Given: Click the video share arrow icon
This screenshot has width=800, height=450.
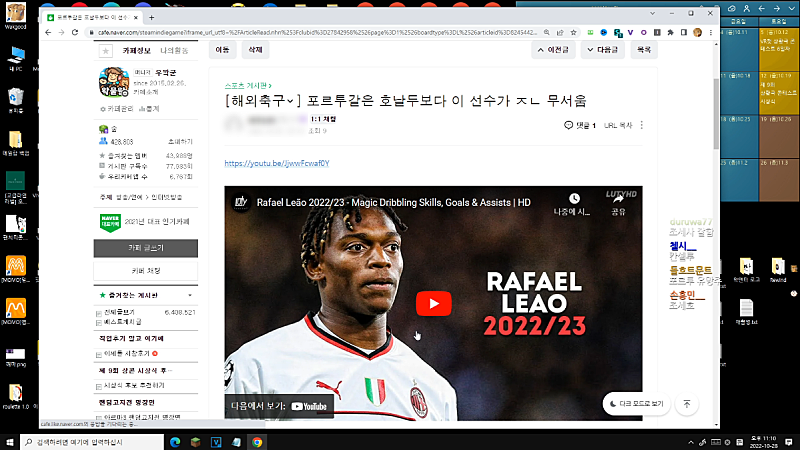Looking at the screenshot, I should 618,199.
